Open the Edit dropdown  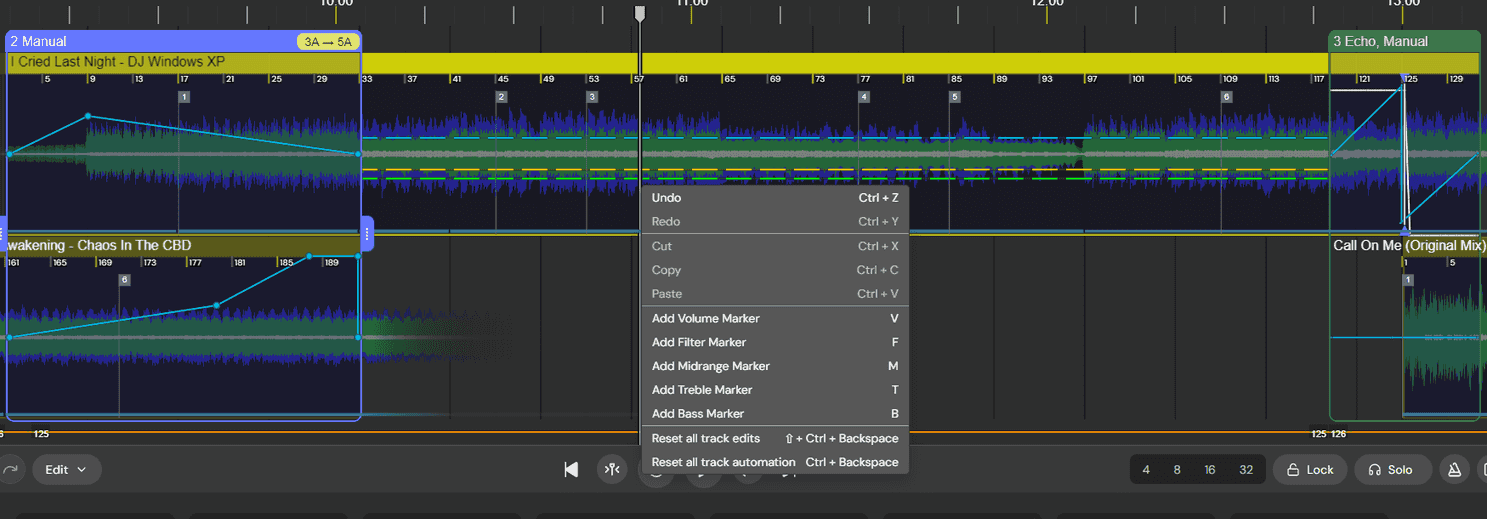66,469
